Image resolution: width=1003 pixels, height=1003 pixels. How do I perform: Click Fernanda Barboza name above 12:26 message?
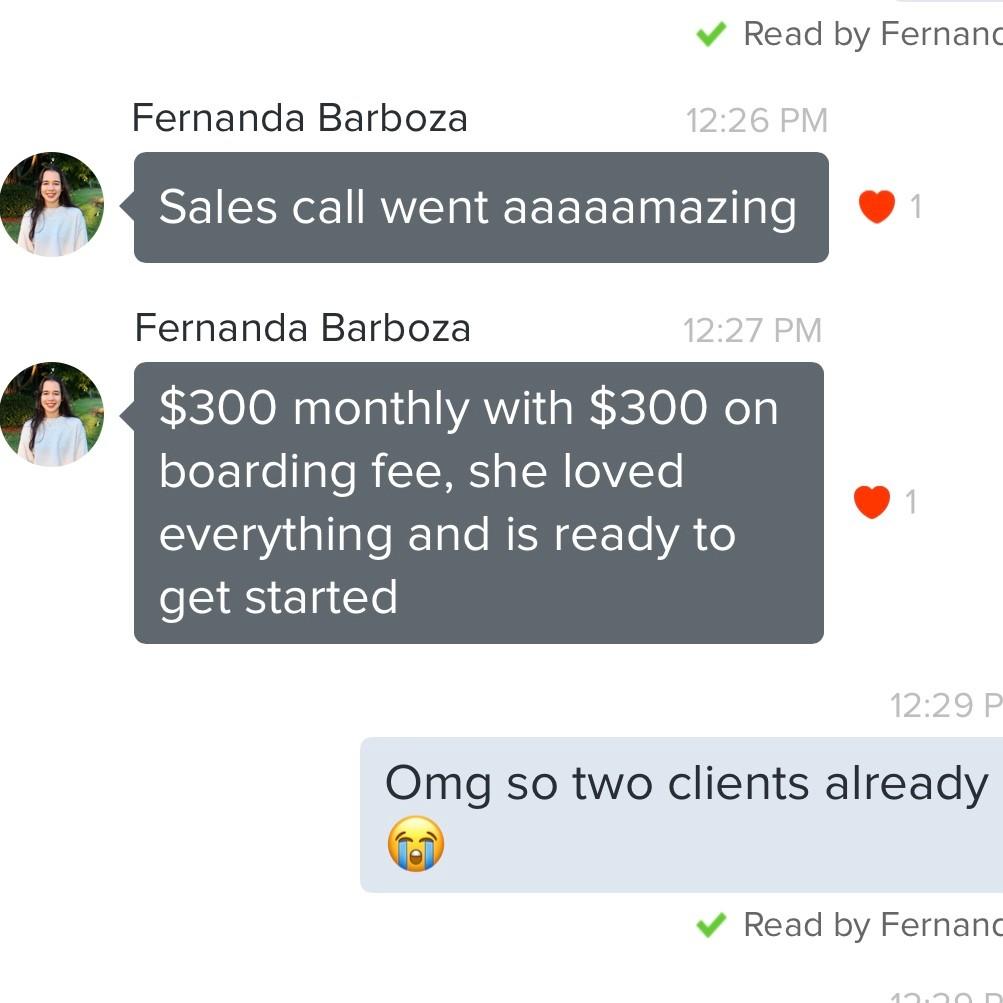(299, 119)
